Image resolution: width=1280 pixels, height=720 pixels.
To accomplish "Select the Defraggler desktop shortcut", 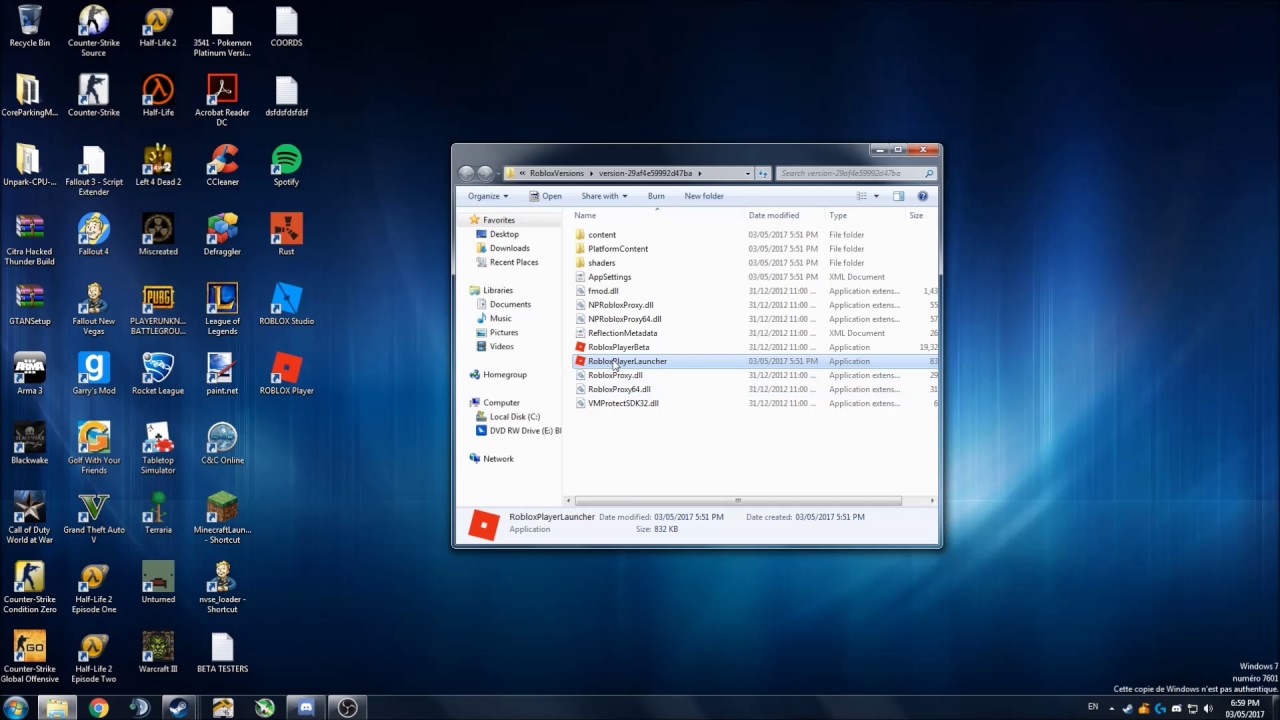I will point(222,235).
